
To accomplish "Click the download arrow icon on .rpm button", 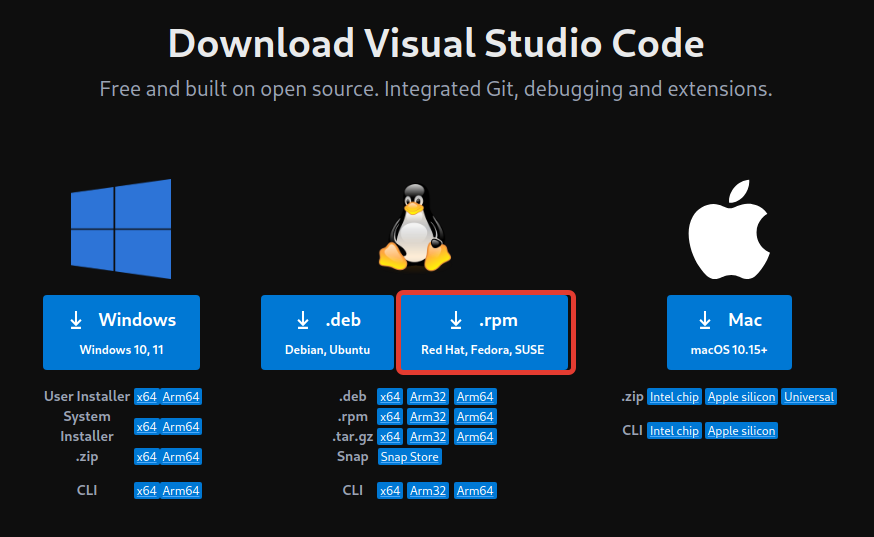I will pyautogui.click(x=456, y=321).
